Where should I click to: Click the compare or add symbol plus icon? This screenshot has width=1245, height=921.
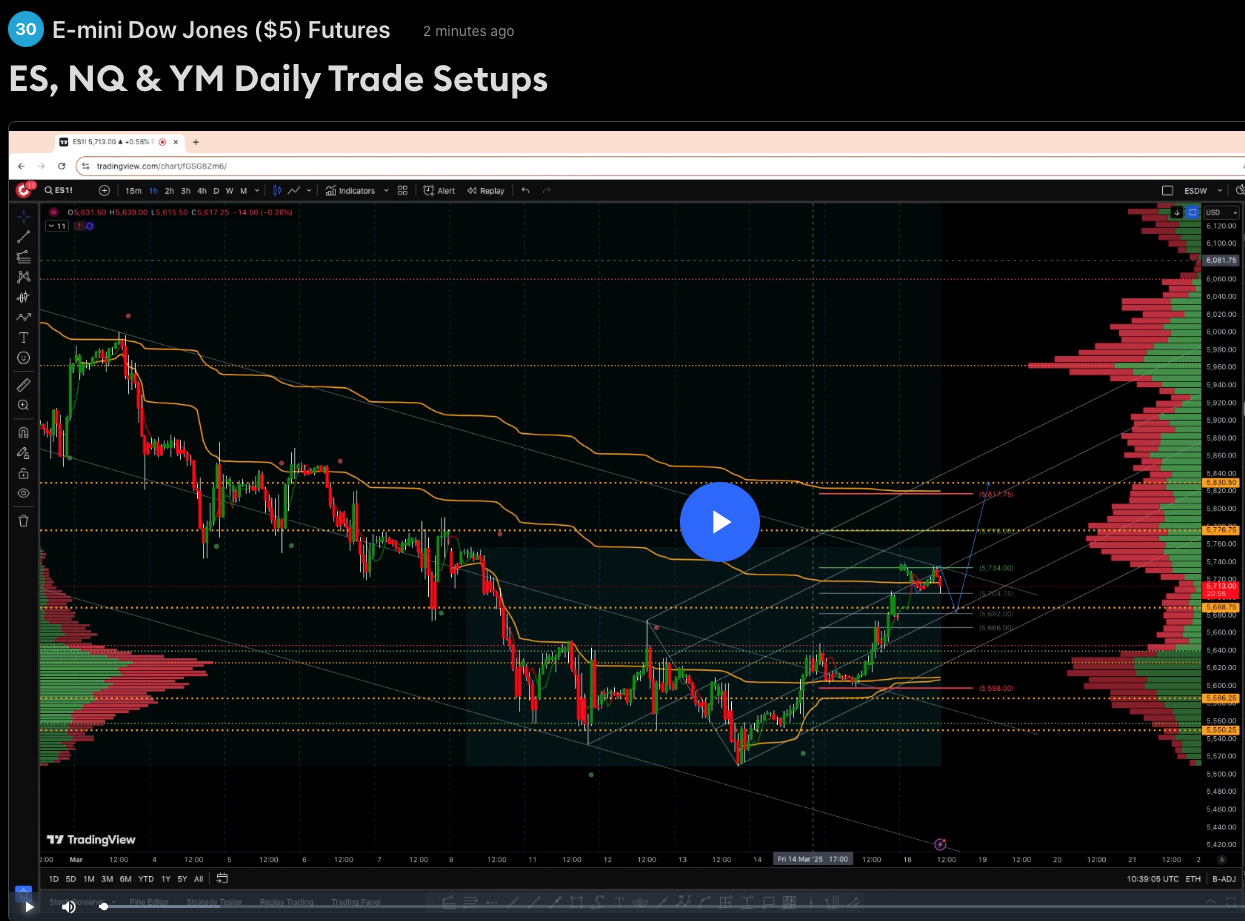click(x=105, y=190)
